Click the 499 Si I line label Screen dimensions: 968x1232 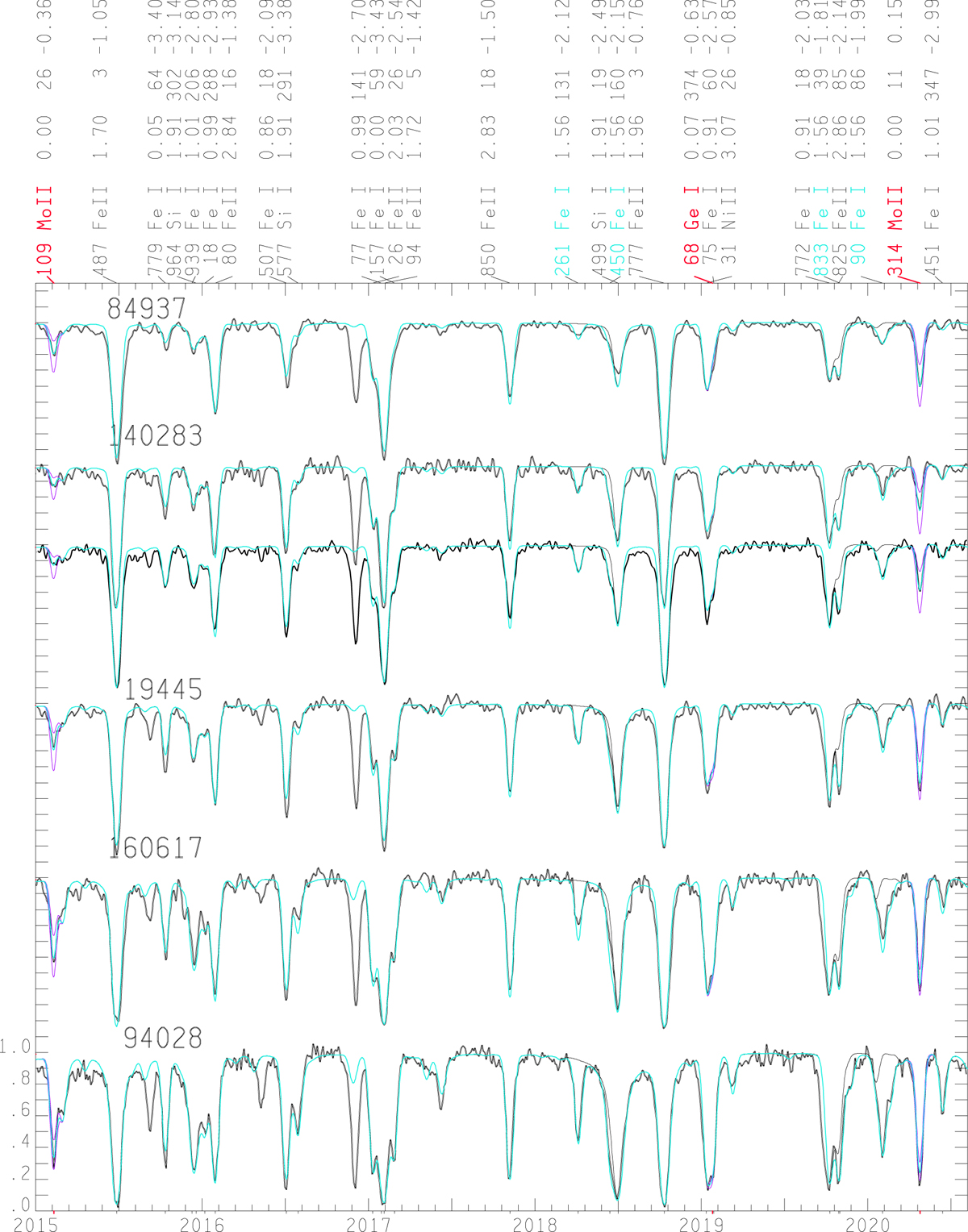(x=599, y=232)
